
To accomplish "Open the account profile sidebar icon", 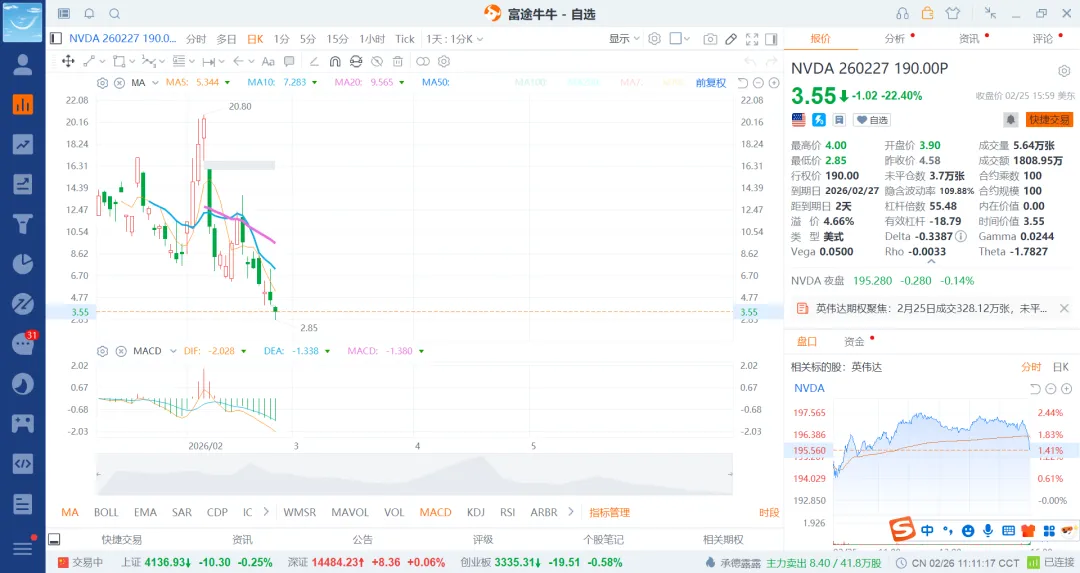I will [x=23, y=65].
